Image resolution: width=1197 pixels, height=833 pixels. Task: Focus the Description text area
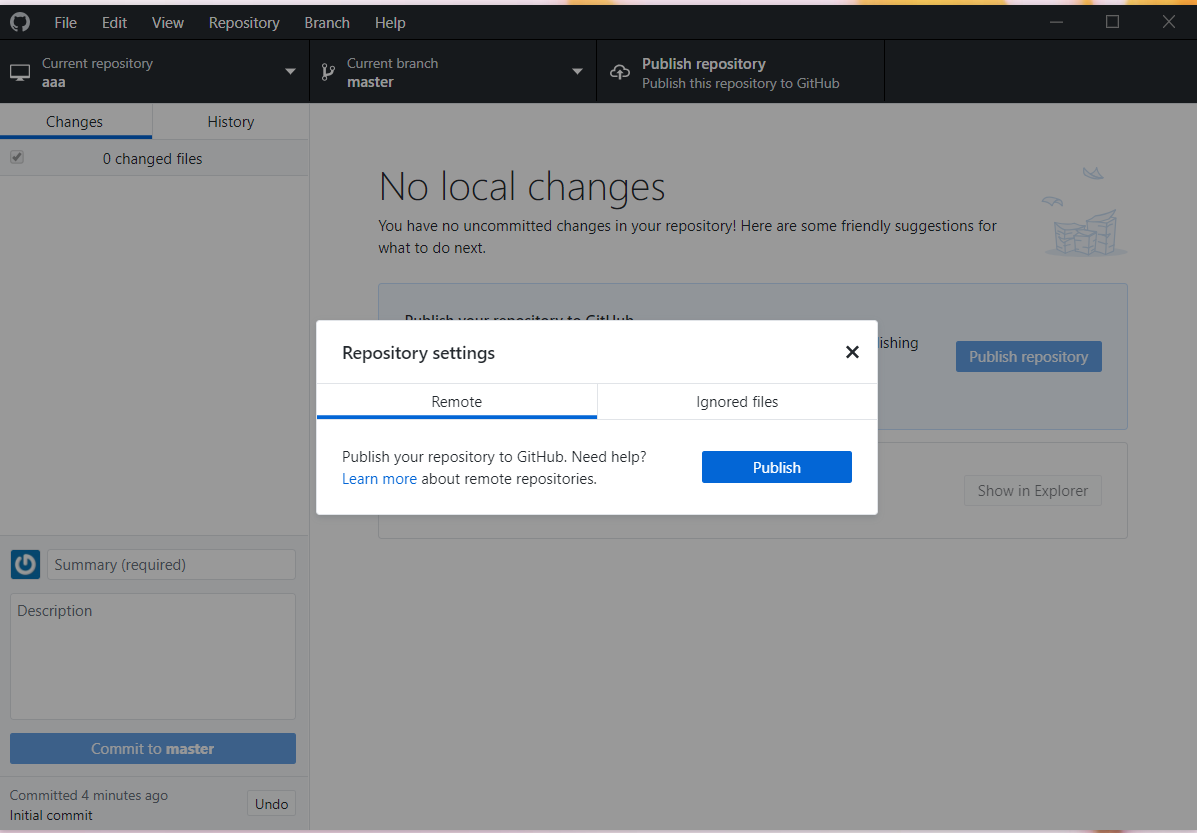[x=153, y=657]
